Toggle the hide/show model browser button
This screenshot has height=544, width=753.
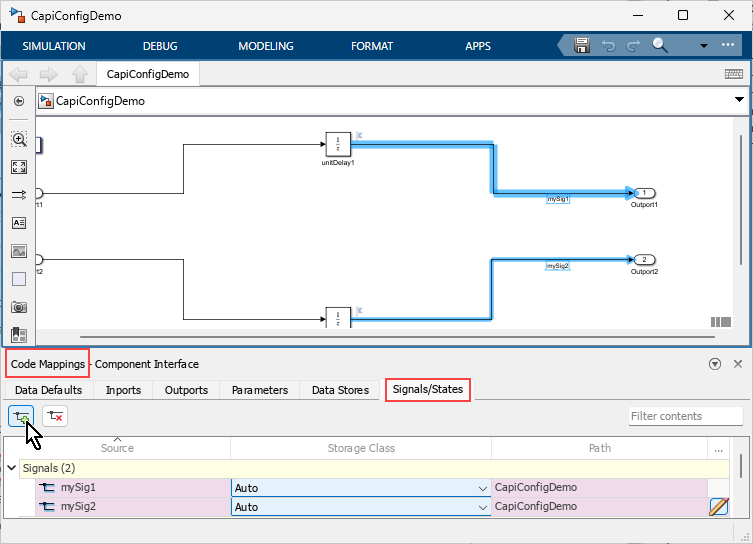(19, 101)
